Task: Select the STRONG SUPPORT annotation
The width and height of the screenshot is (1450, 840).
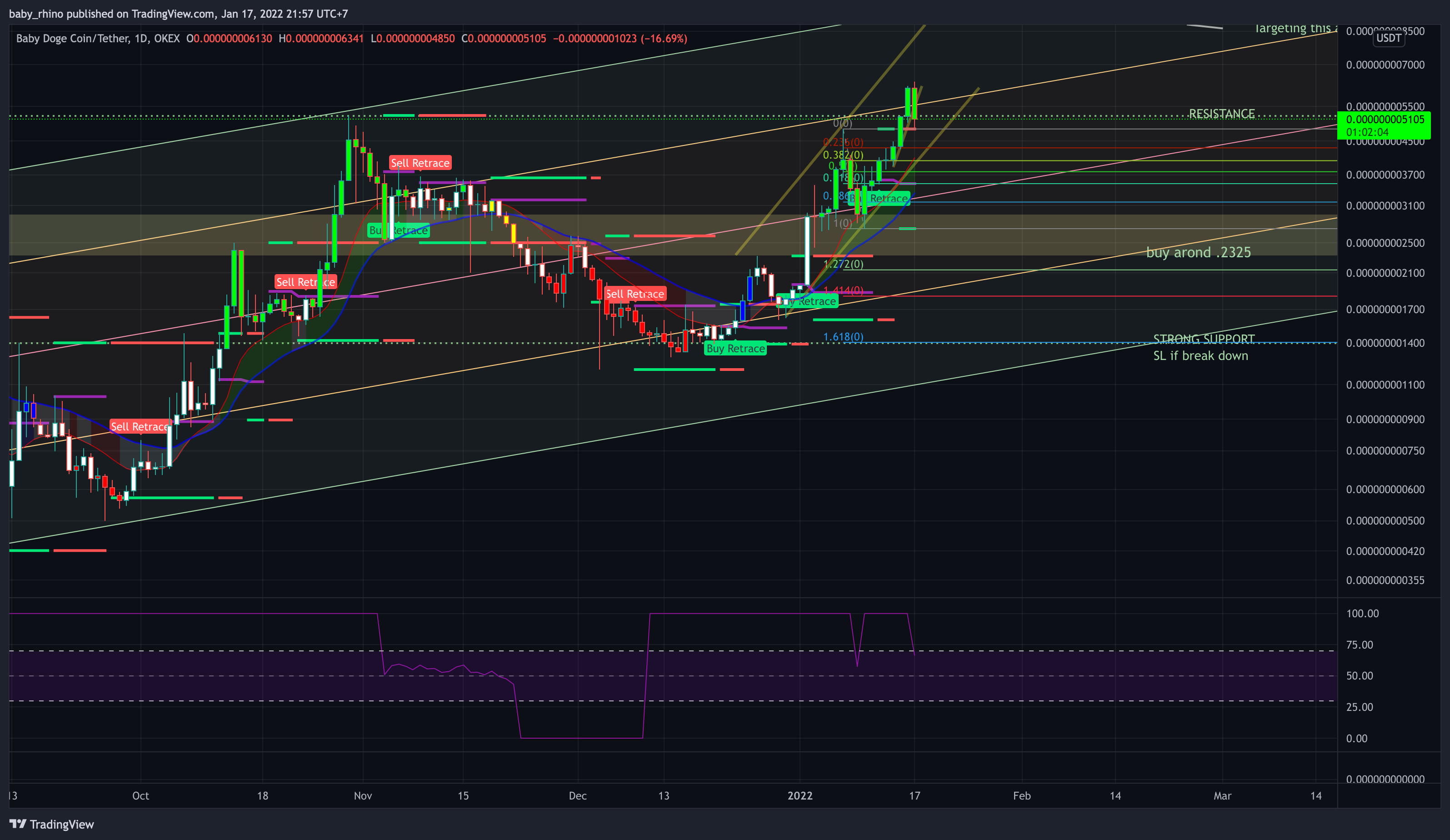Action: (x=1204, y=339)
